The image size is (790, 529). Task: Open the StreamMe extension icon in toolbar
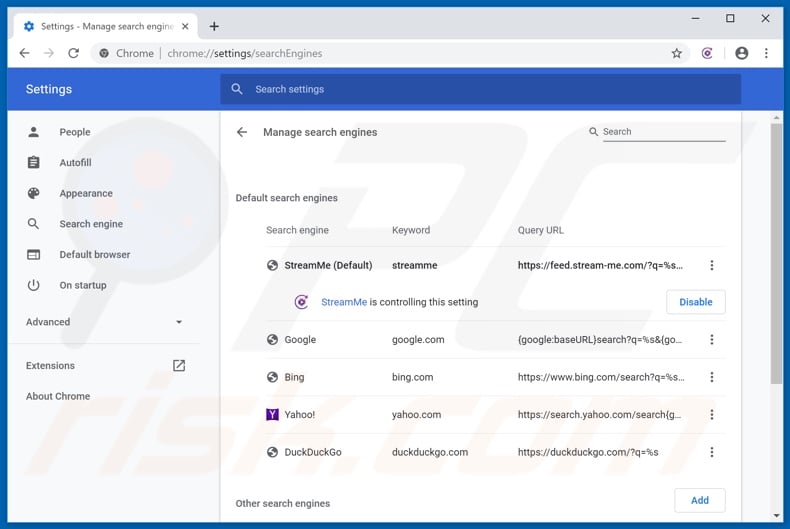[x=707, y=53]
